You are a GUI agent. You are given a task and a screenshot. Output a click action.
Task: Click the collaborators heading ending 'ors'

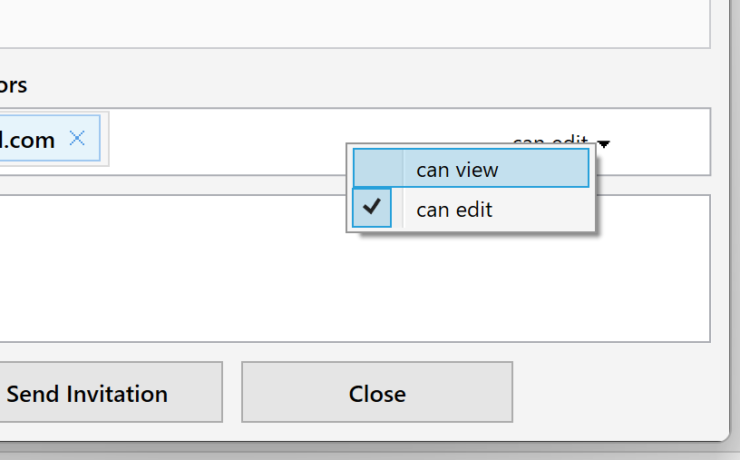(x=13, y=85)
